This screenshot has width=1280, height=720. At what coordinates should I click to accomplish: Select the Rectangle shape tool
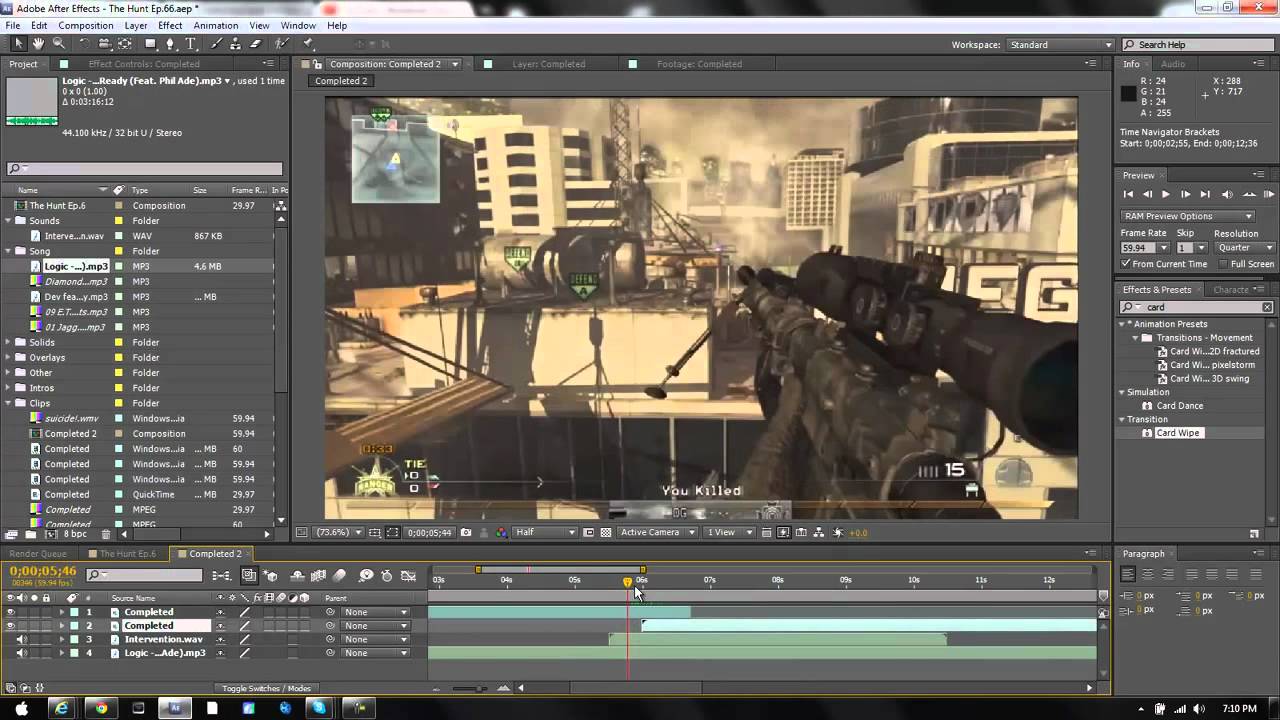click(x=150, y=44)
